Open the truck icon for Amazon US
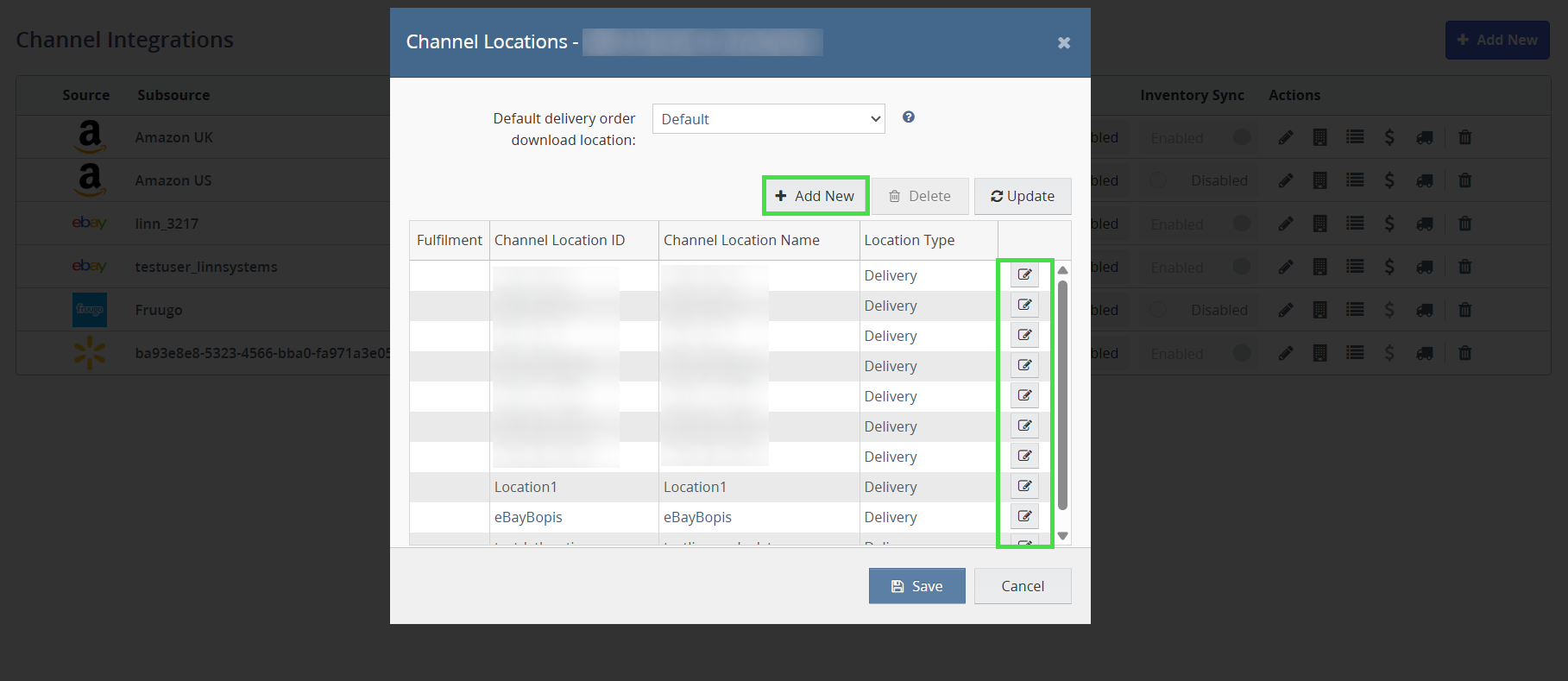 click(1425, 180)
